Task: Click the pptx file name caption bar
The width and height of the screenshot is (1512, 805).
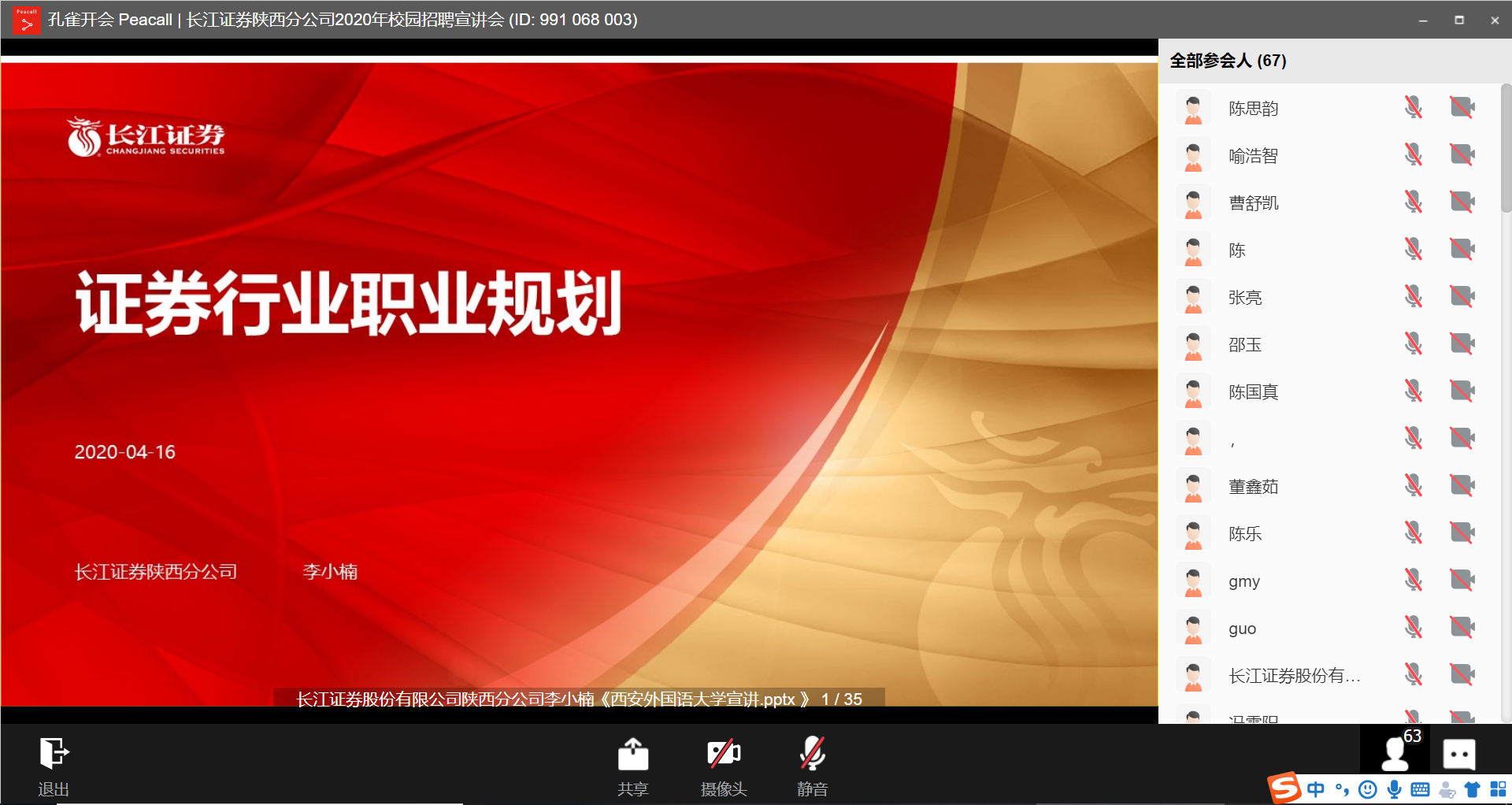Action: coord(579,699)
